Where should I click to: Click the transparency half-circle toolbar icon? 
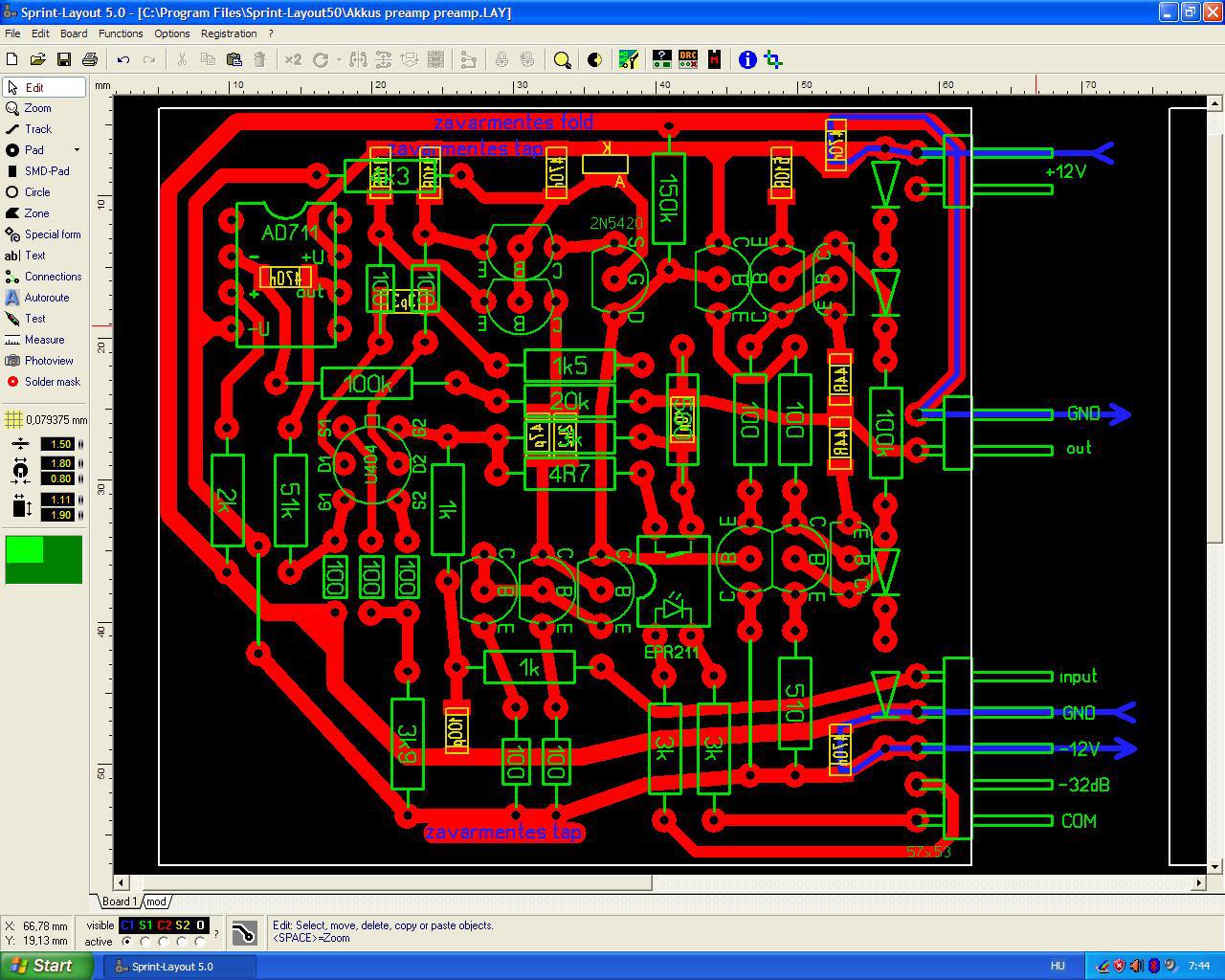(594, 59)
